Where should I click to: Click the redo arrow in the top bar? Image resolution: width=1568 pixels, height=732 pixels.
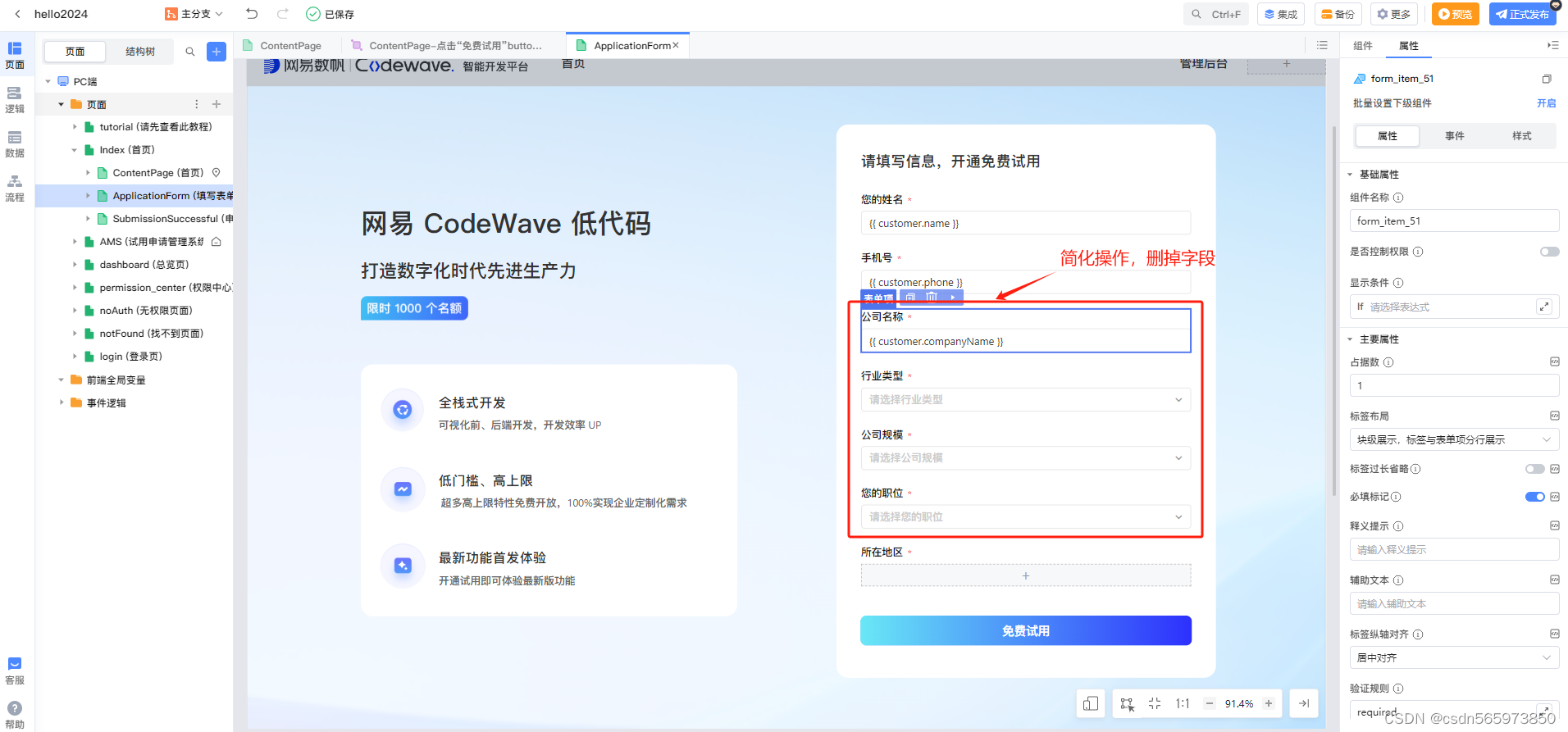283,14
